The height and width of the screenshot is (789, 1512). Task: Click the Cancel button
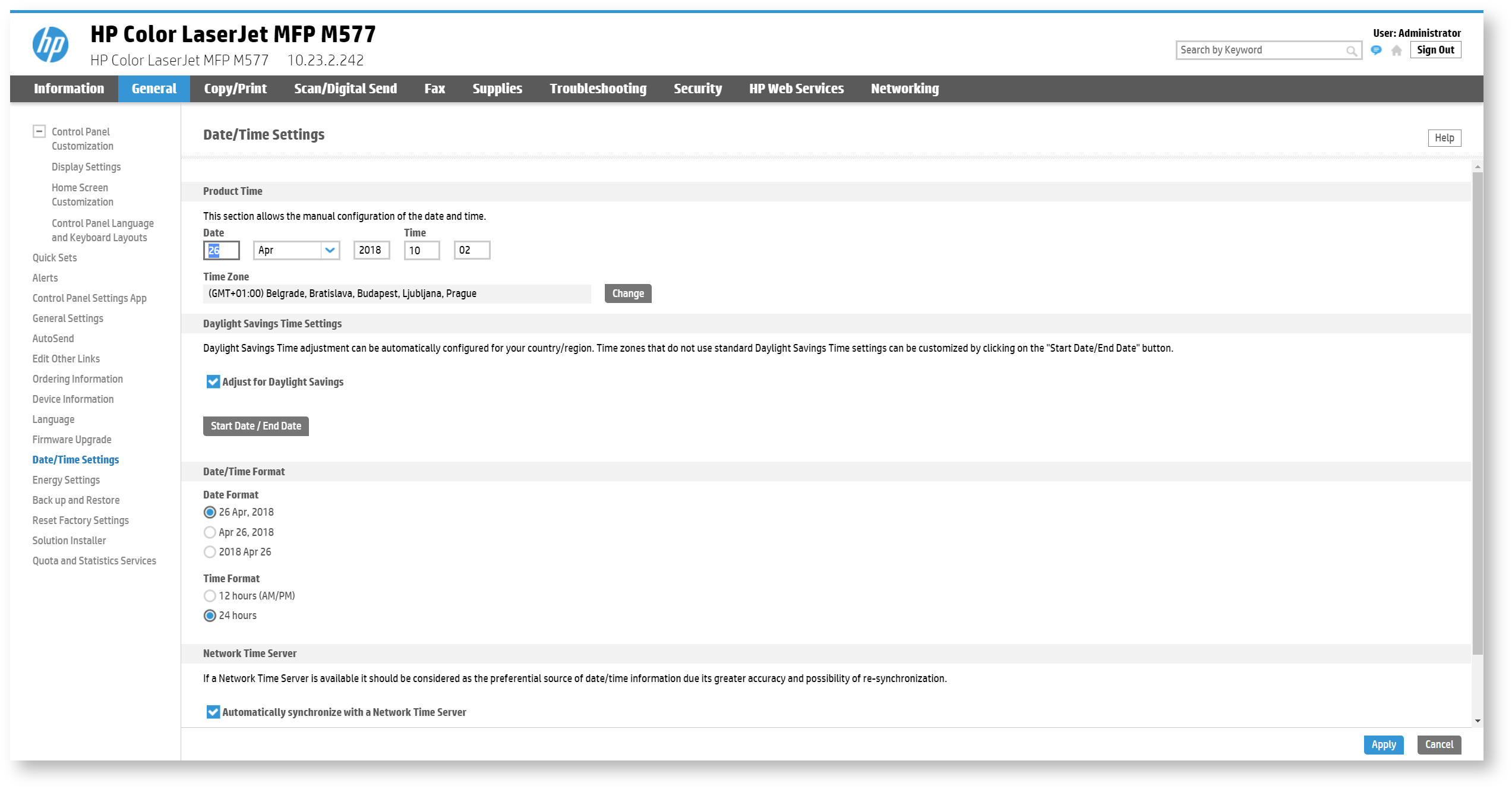pyautogui.click(x=1439, y=745)
